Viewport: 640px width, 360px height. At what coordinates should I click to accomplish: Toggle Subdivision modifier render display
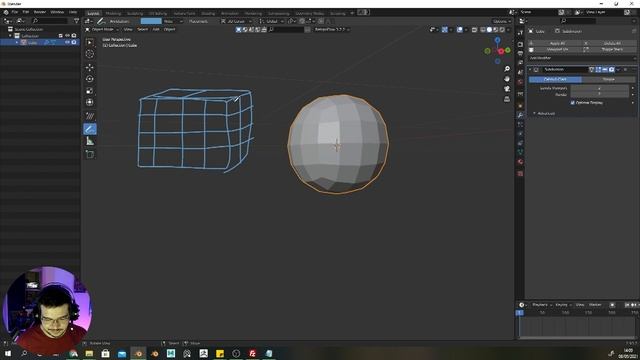click(x=611, y=70)
